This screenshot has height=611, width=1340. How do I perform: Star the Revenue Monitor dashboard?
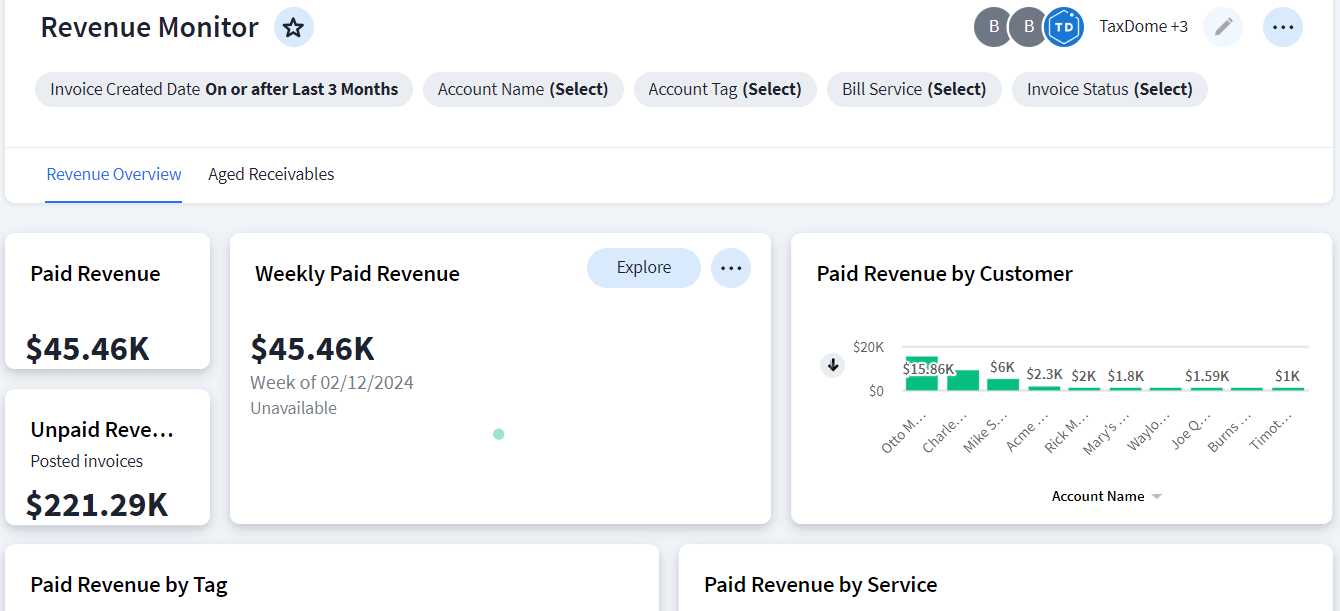293,27
